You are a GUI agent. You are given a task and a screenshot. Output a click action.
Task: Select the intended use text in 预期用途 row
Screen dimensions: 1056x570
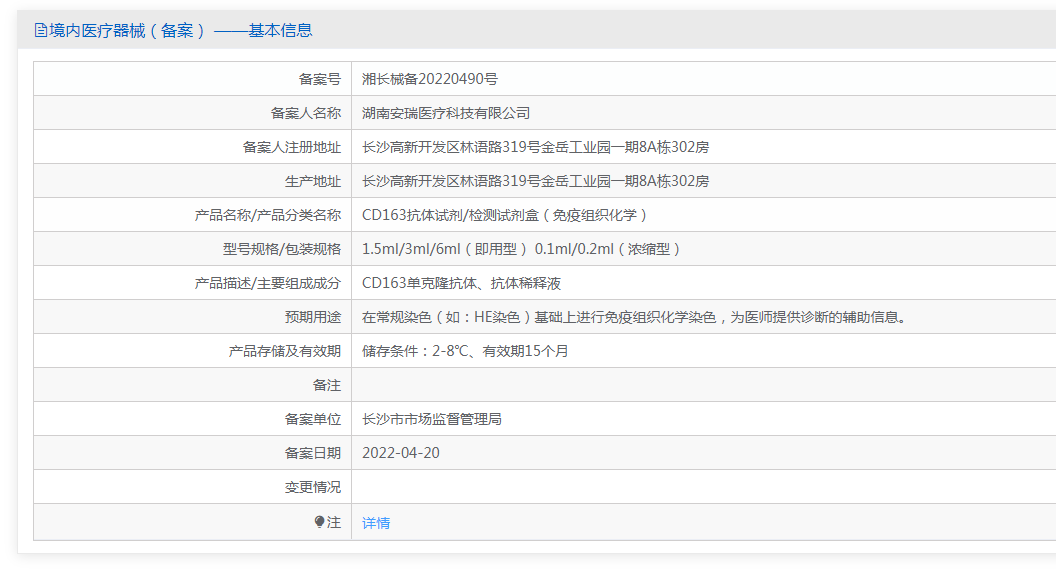(634, 317)
